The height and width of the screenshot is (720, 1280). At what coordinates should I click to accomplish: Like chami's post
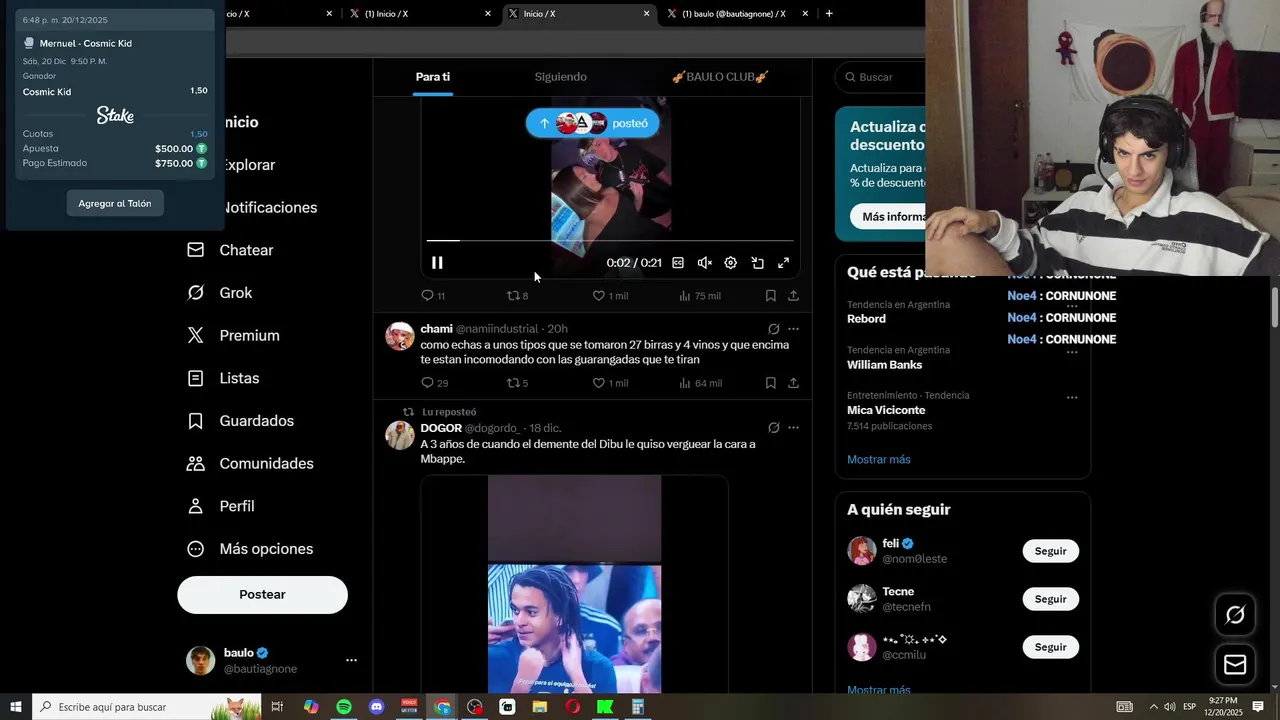click(x=610, y=383)
